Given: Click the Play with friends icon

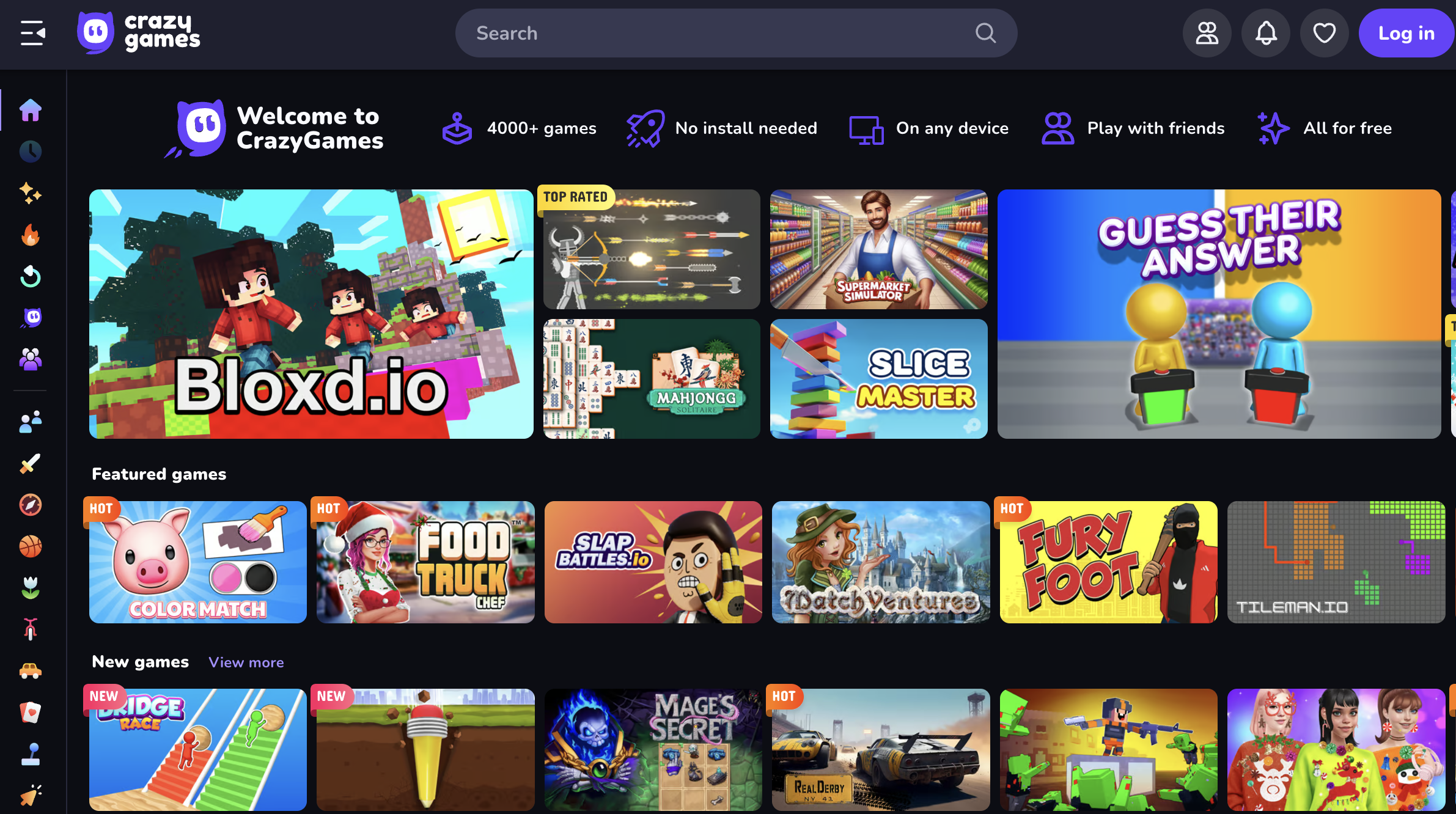Looking at the screenshot, I should (x=1058, y=128).
